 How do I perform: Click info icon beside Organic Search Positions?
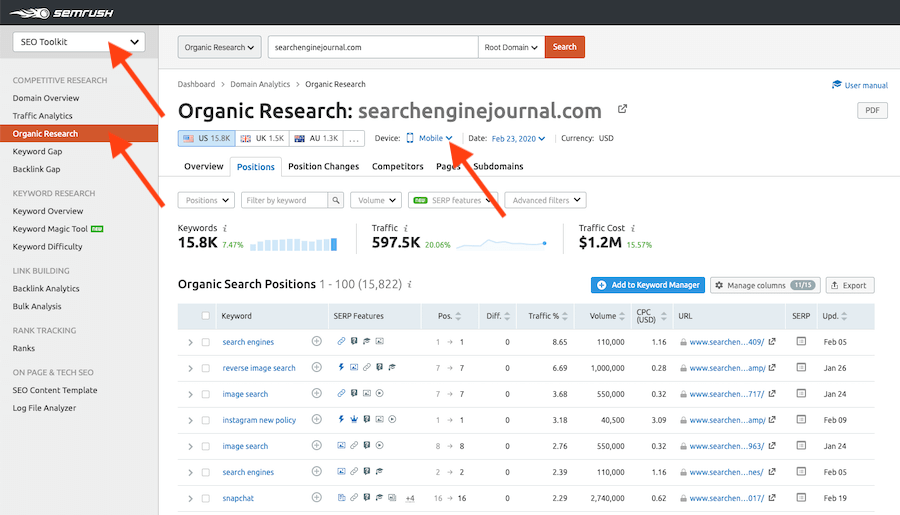(x=410, y=284)
